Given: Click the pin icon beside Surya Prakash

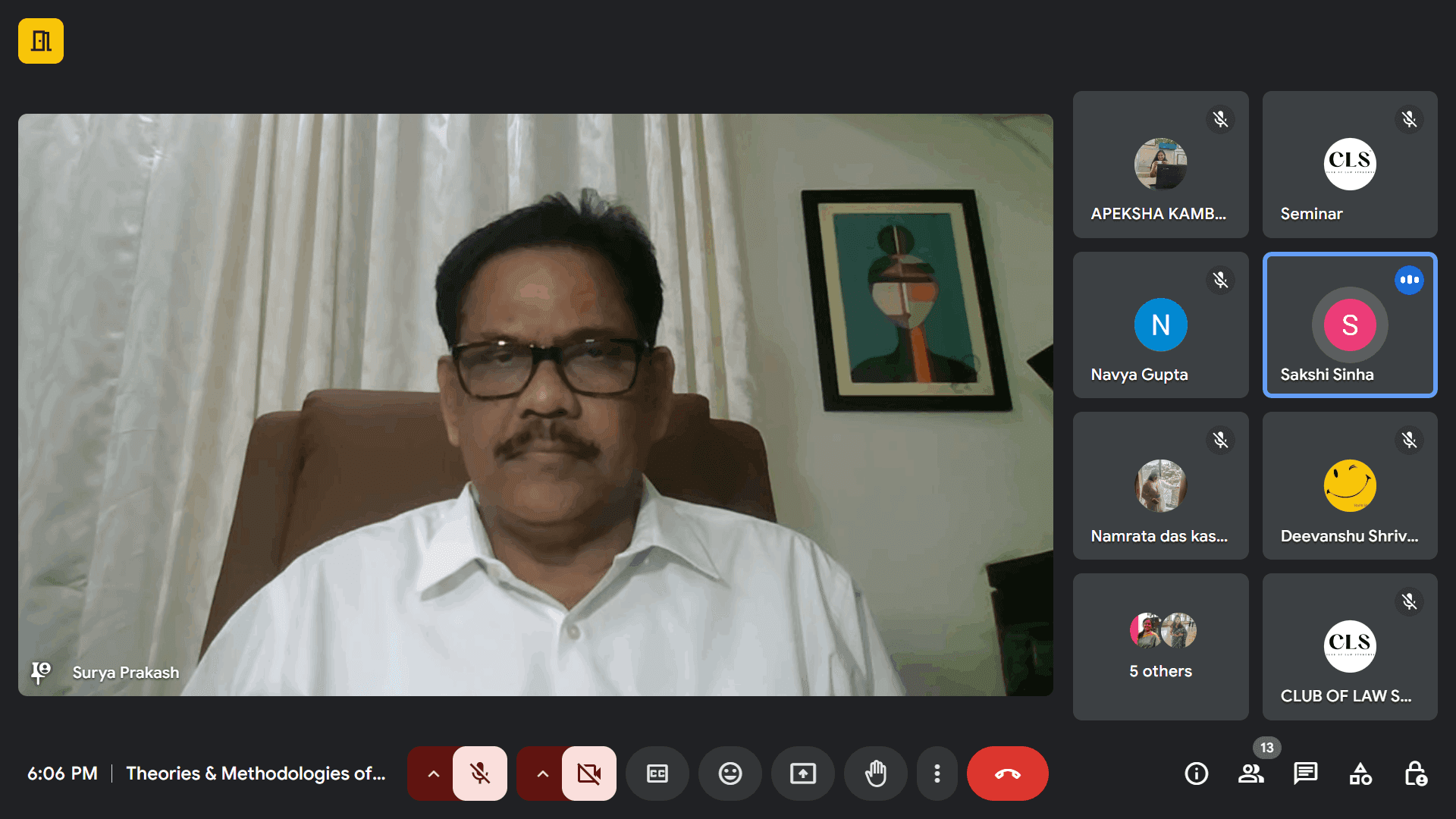Looking at the screenshot, I should tap(40, 672).
